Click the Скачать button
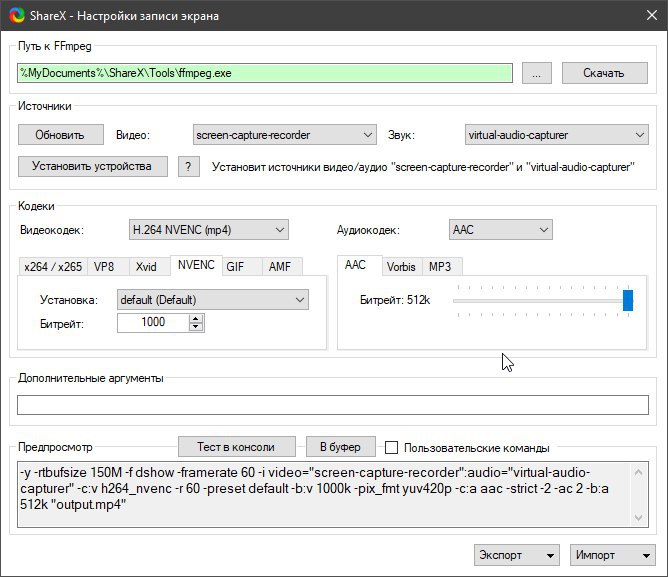668x577 pixels. pos(605,73)
